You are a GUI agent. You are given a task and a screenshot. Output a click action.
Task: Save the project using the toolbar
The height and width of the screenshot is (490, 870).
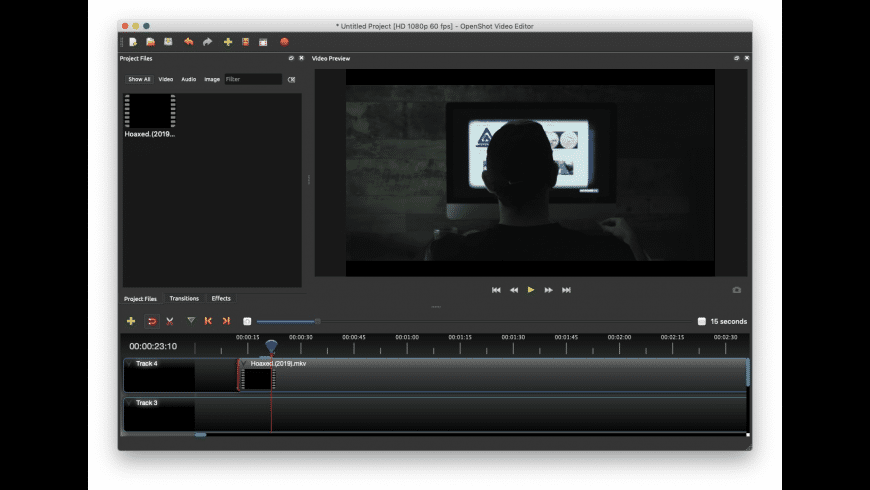pos(168,42)
